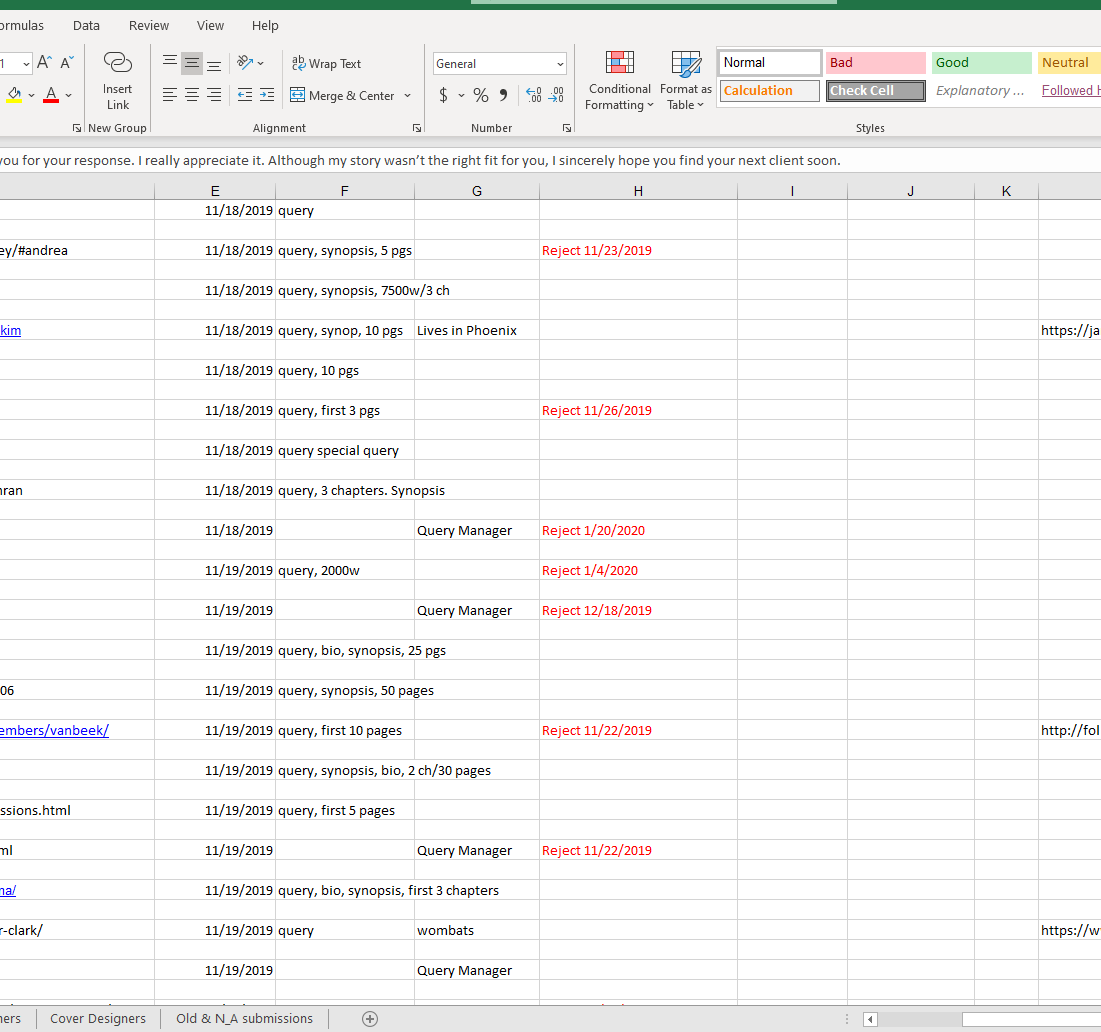
Task: Click Merge & Center
Action: [342, 95]
